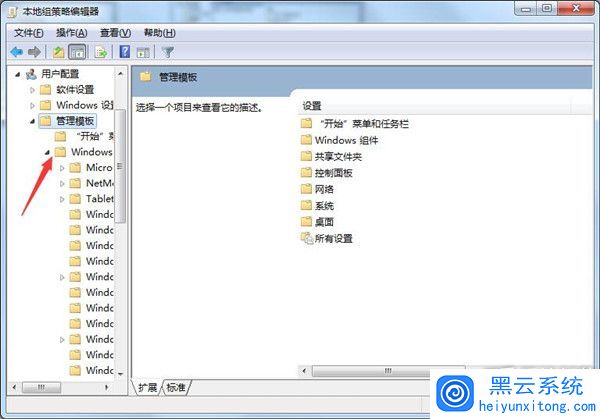
Task: Click tree horizontal scroll right arrow
Action: (106, 387)
